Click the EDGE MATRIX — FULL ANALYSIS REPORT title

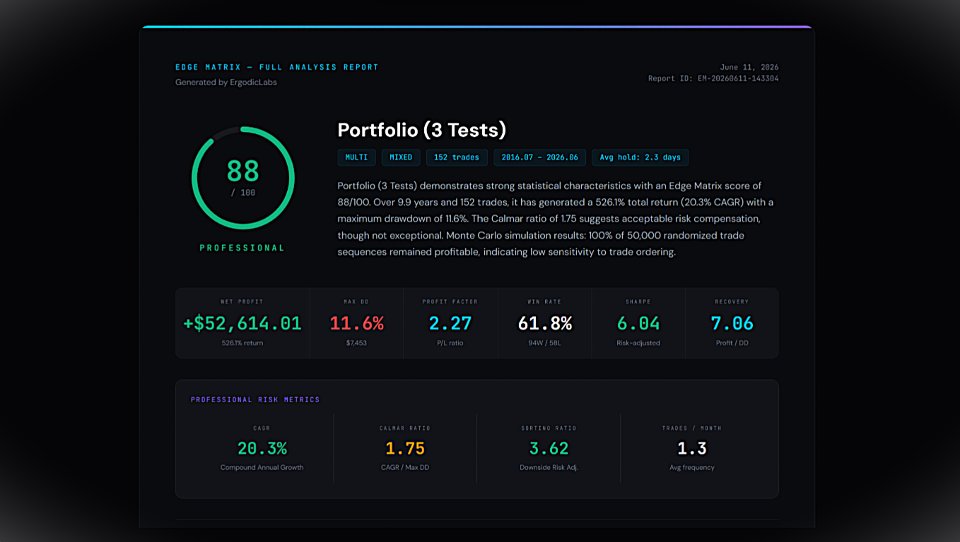point(277,67)
